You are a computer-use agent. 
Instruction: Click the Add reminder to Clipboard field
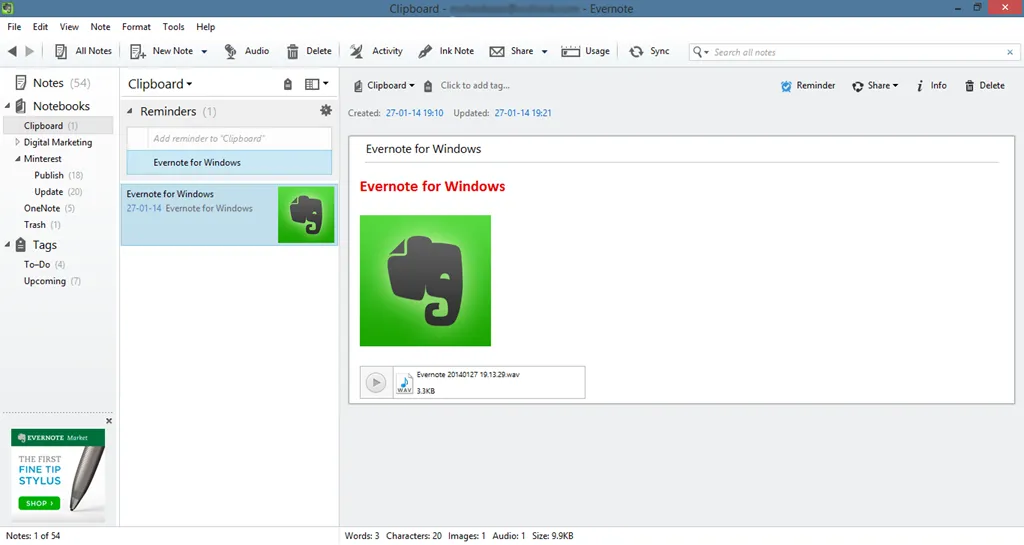coord(229,138)
